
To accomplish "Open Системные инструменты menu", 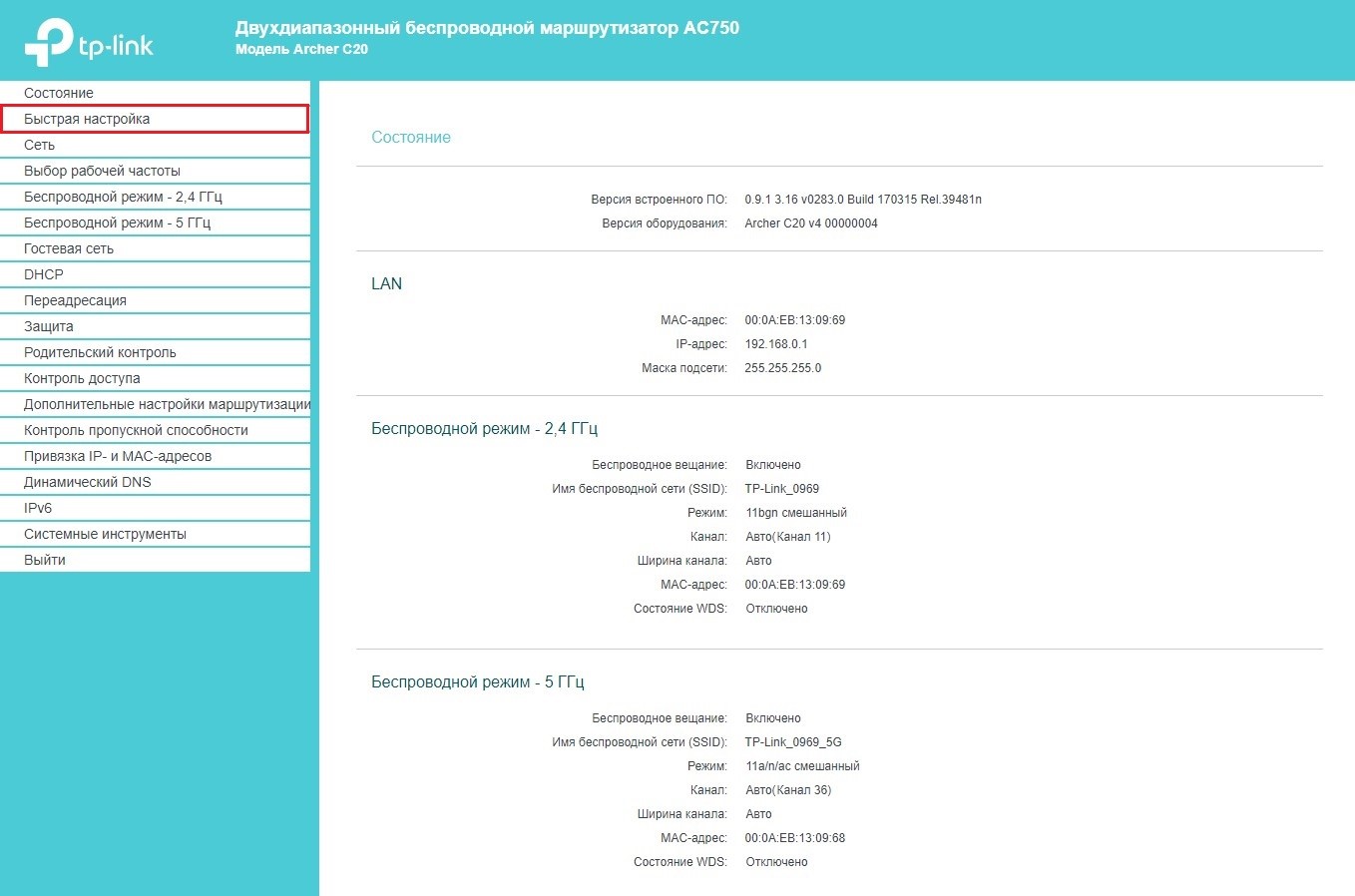I will (105, 534).
